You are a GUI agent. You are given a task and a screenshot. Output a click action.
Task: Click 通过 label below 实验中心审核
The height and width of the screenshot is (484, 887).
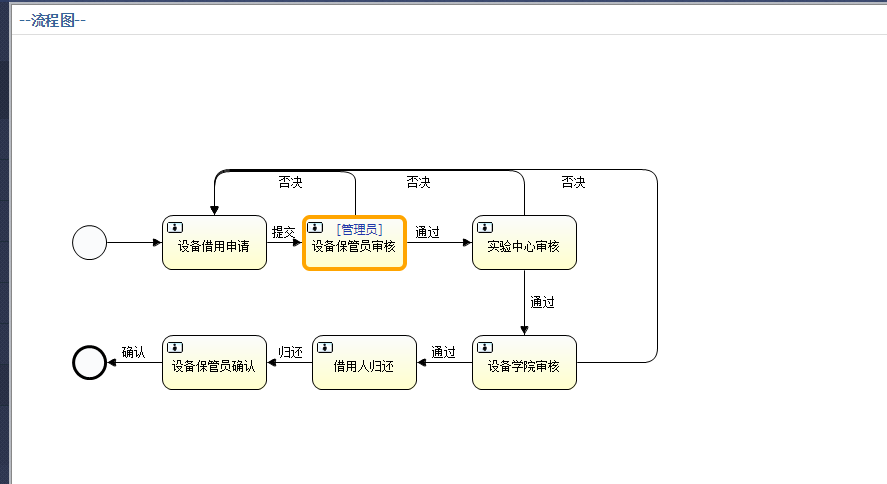(x=542, y=302)
